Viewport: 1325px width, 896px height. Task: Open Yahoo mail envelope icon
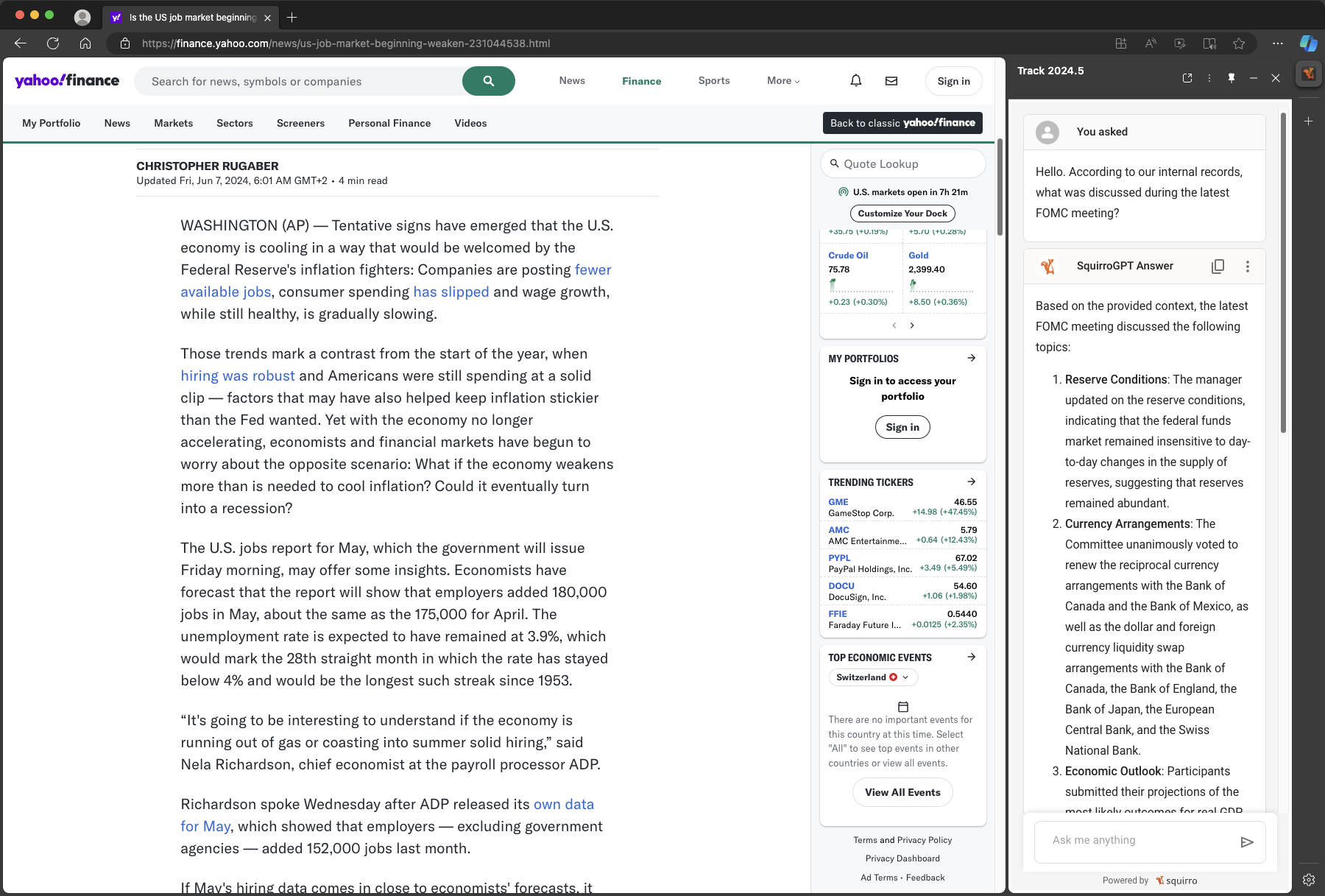pos(891,81)
